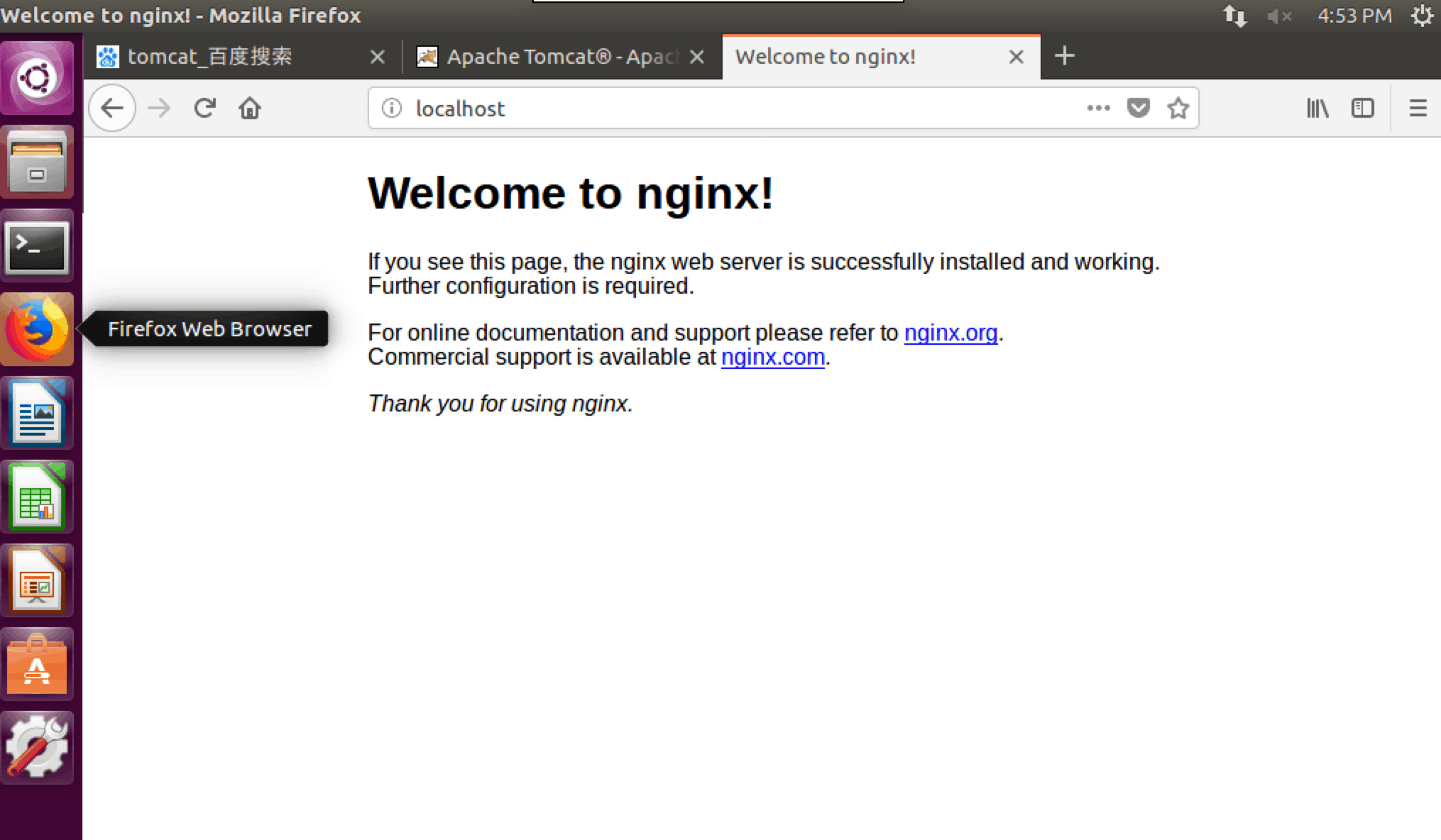The image size is (1441, 840).
Task: Launch LibreOffice Calc from the dock
Action: [37, 497]
